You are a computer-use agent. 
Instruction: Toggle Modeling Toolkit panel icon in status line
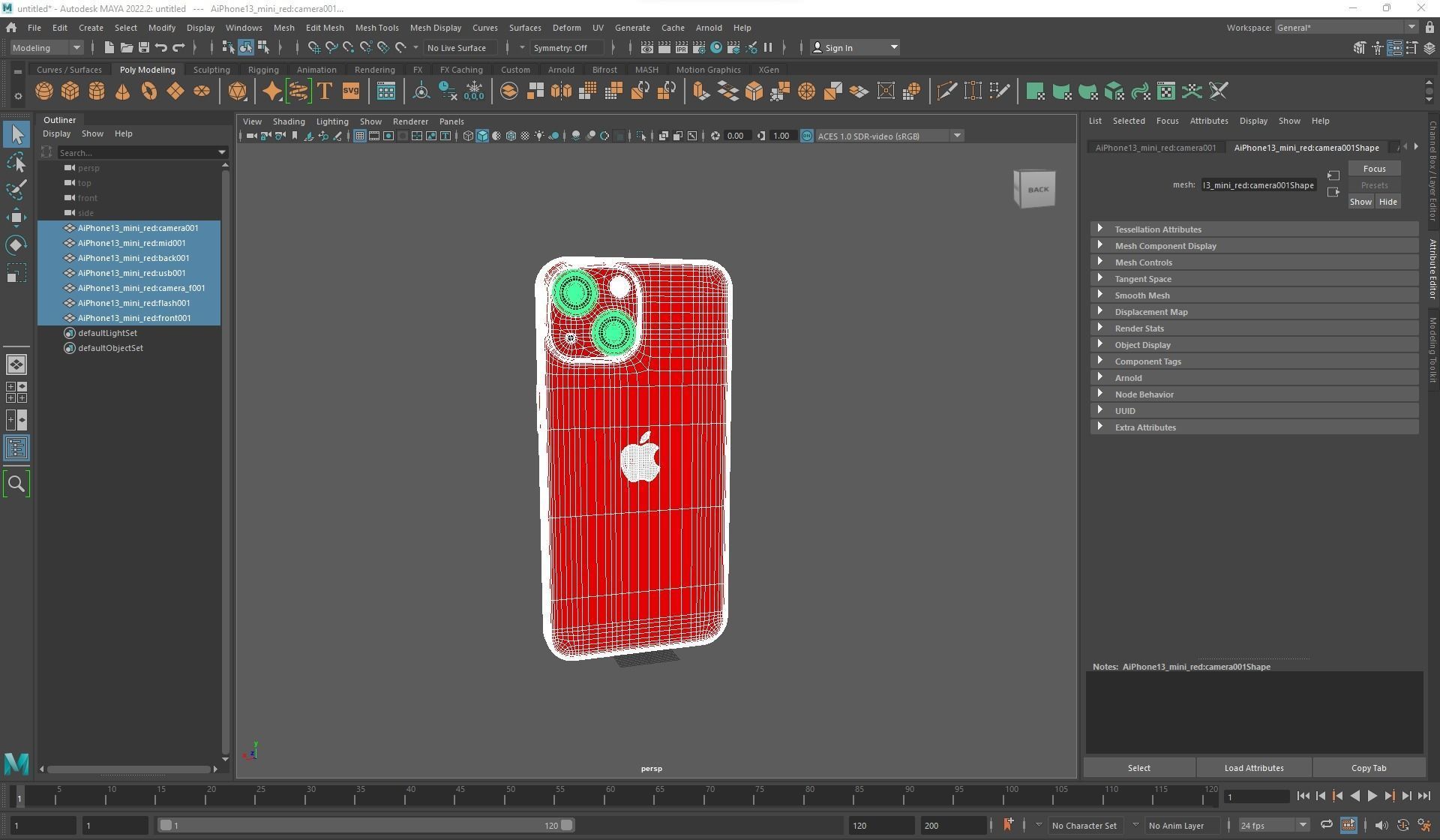pos(1359,47)
